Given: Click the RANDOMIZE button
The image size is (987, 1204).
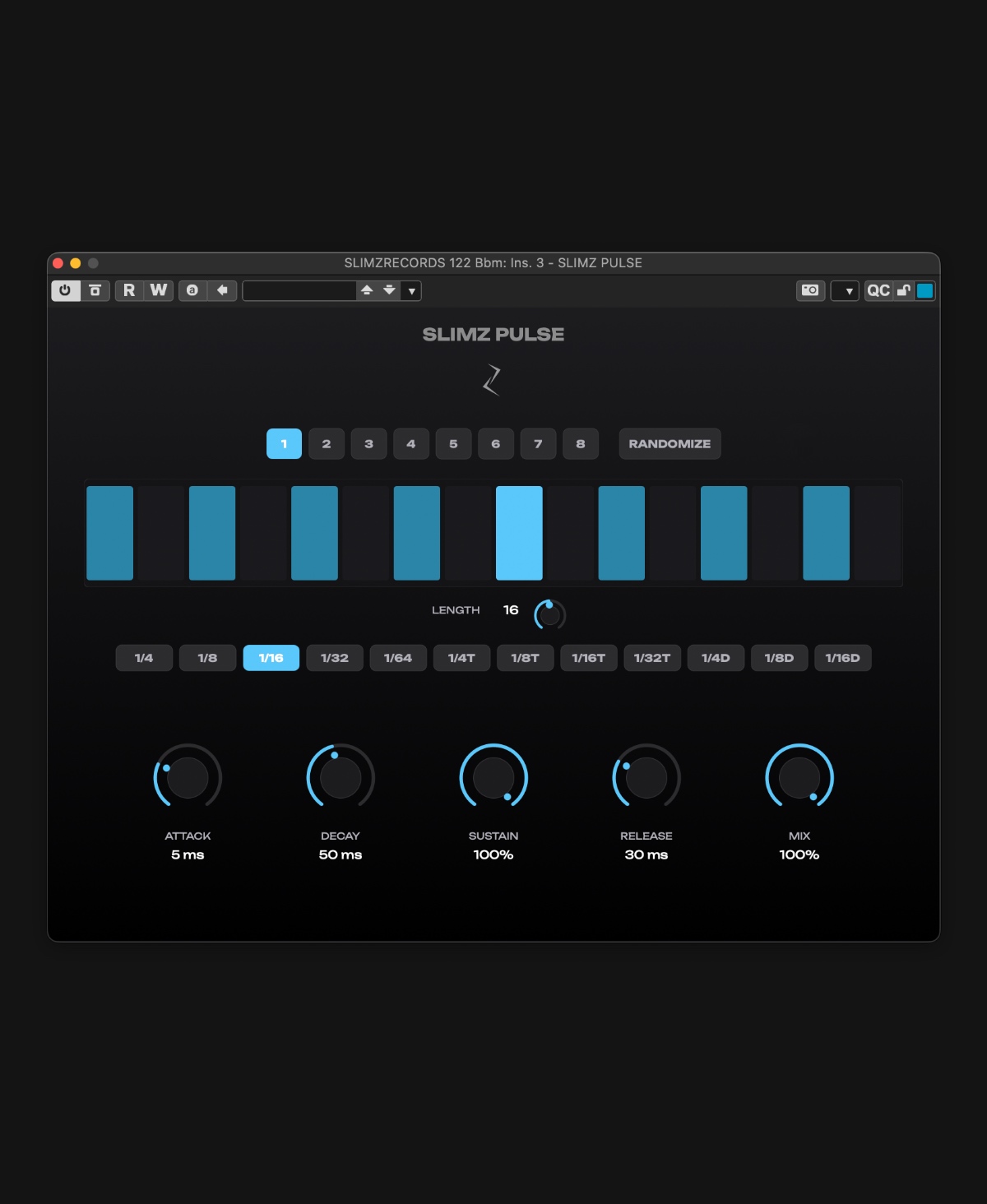Looking at the screenshot, I should [x=670, y=444].
